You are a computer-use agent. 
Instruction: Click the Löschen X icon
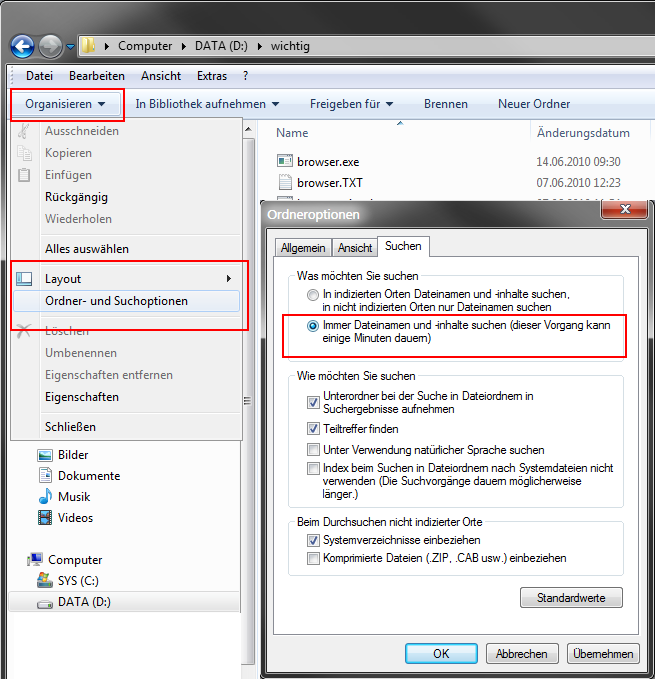coord(23,331)
